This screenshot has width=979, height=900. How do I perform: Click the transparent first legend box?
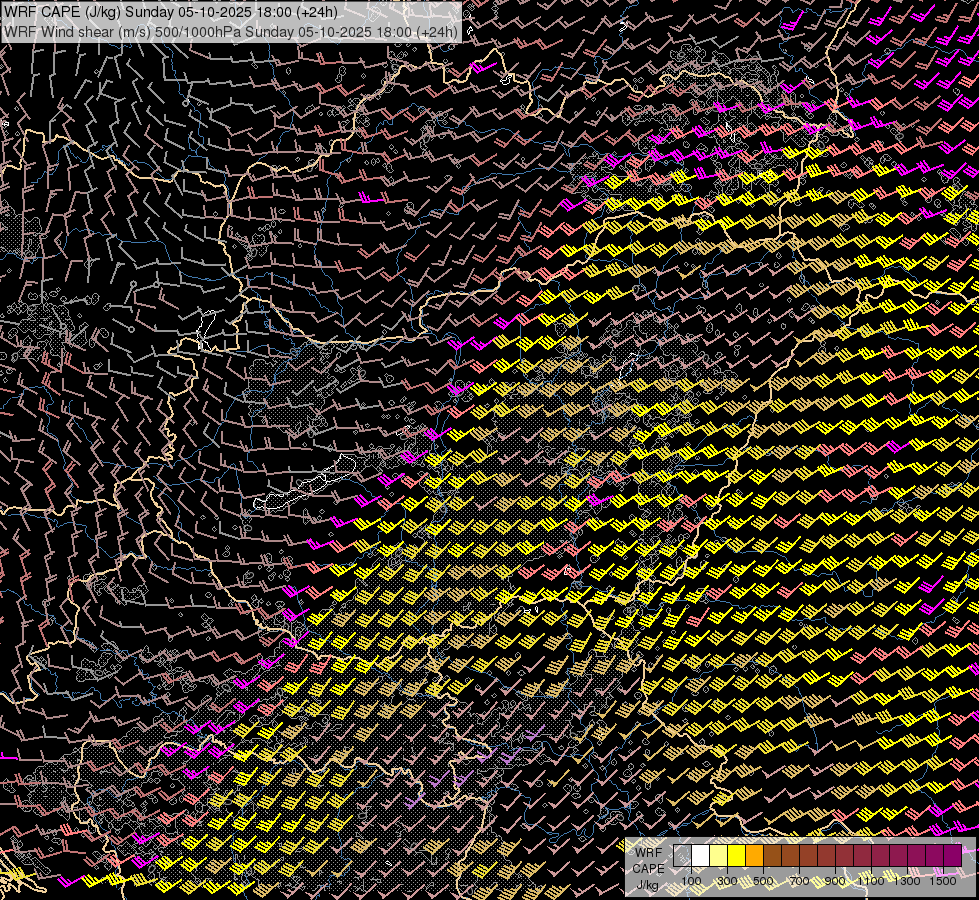pyautogui.click(x=683, y=856)
